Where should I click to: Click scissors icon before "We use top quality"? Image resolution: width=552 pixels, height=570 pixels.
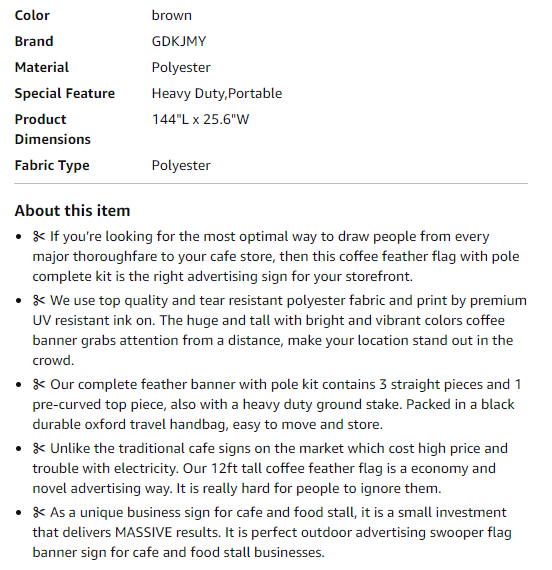pyautogui.click(x=39, y=301)
